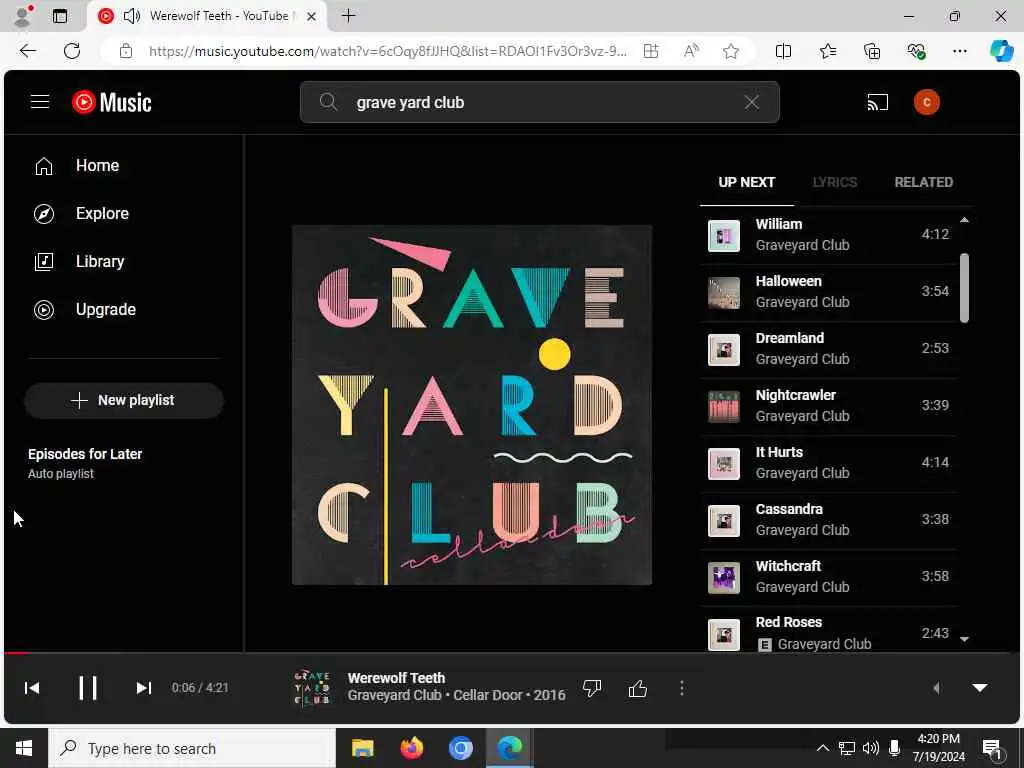Click the large Graveyard Club album art
The height and width of the screenshot is (768, 1024).
pyautogui.click(x=472, y=405)
